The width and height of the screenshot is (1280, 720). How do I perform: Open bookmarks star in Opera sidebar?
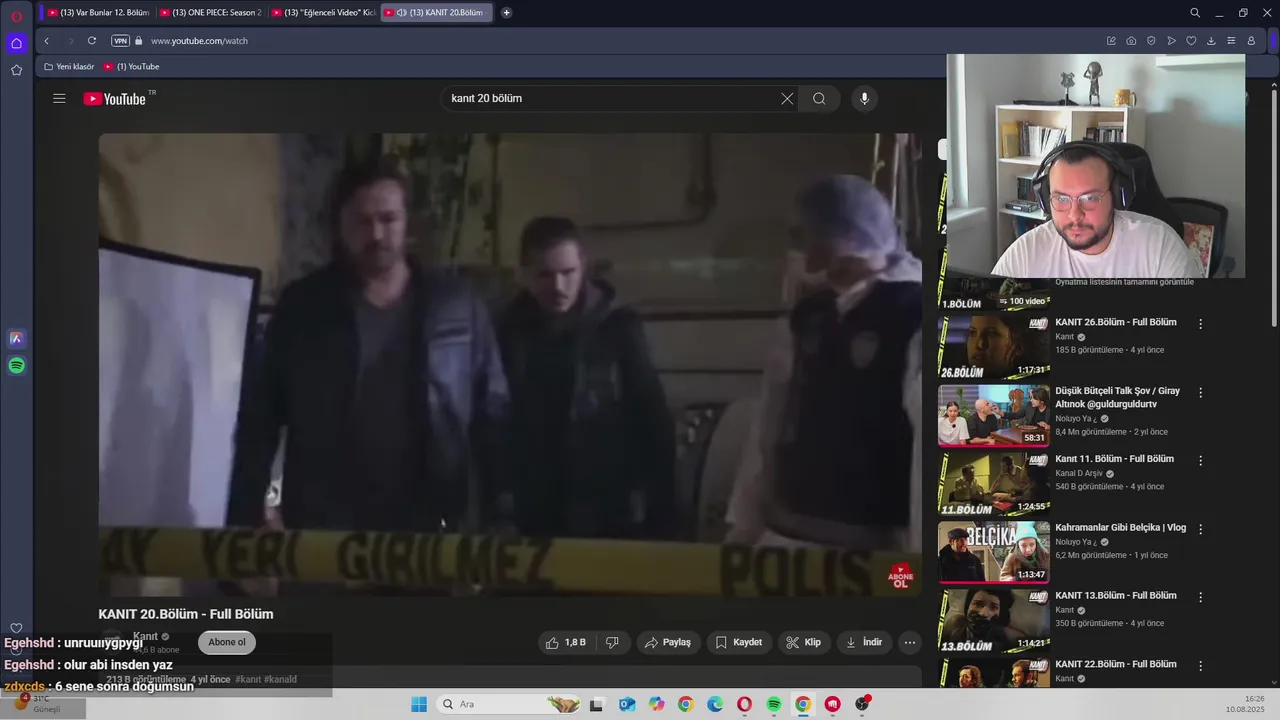[16, 70]
